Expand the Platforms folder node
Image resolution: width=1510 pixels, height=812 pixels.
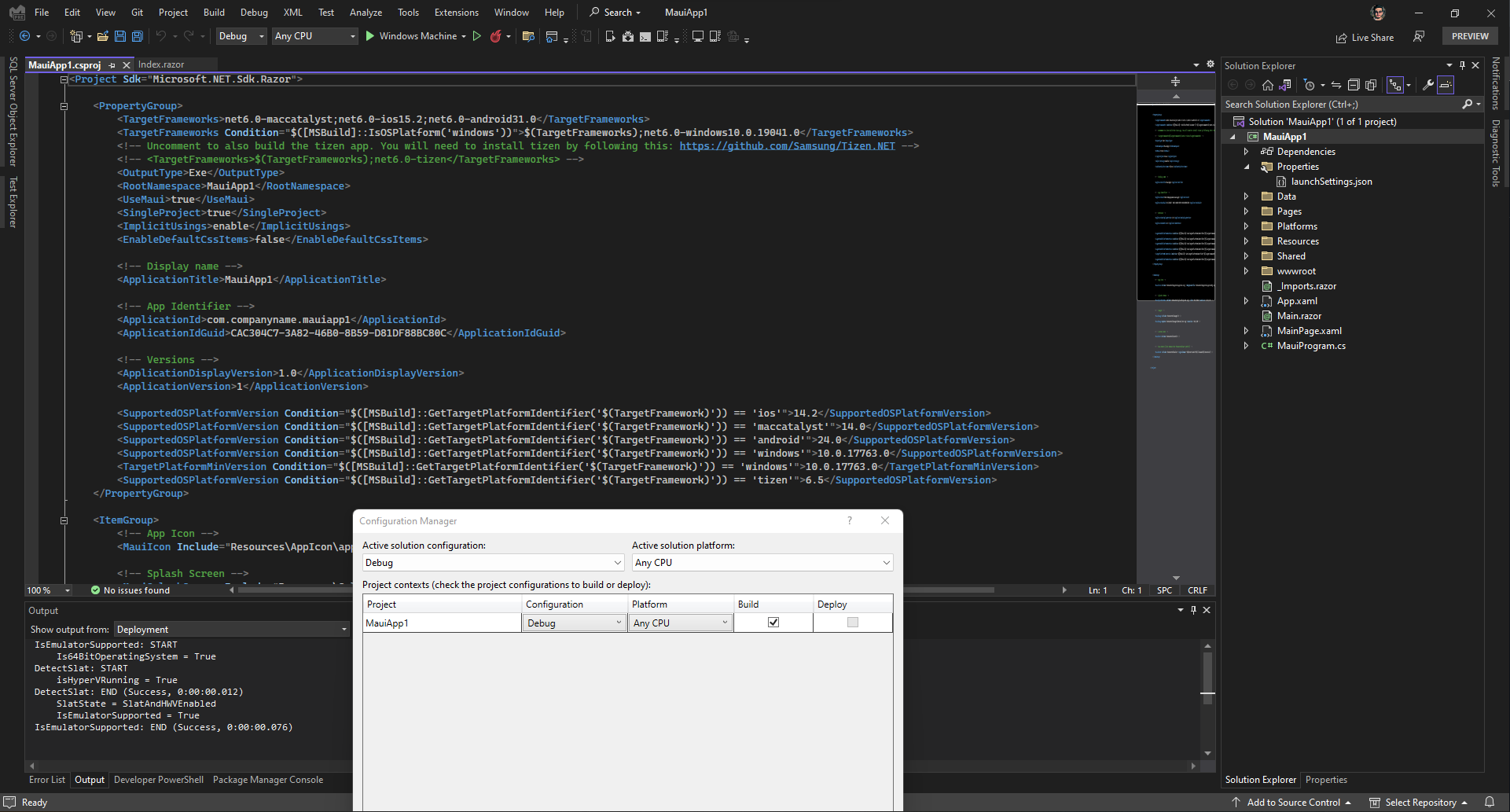(1246, 226)
